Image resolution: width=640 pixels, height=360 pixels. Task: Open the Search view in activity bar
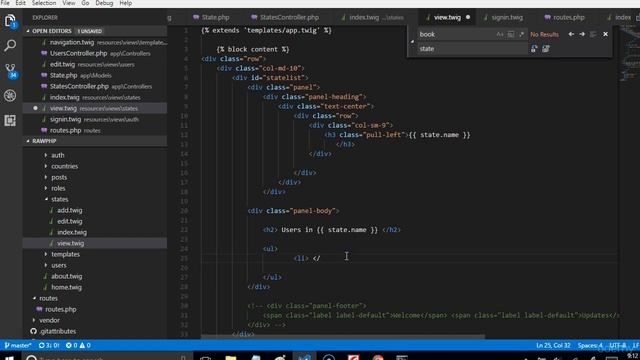coord(10,45)
